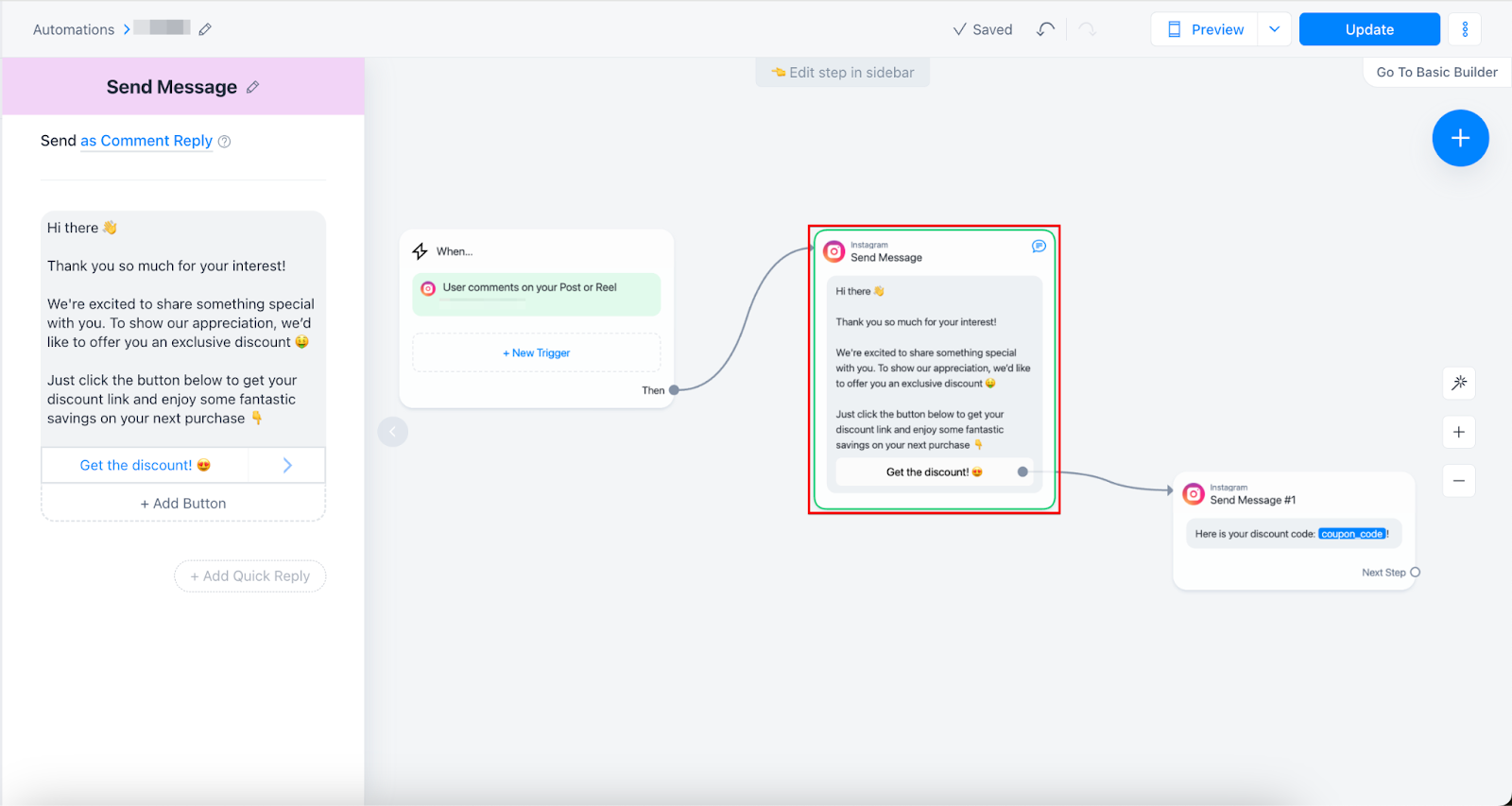Screen dimensions: 1512x806
Task: Click + Add Quick Reply
Action: [250, 576]
